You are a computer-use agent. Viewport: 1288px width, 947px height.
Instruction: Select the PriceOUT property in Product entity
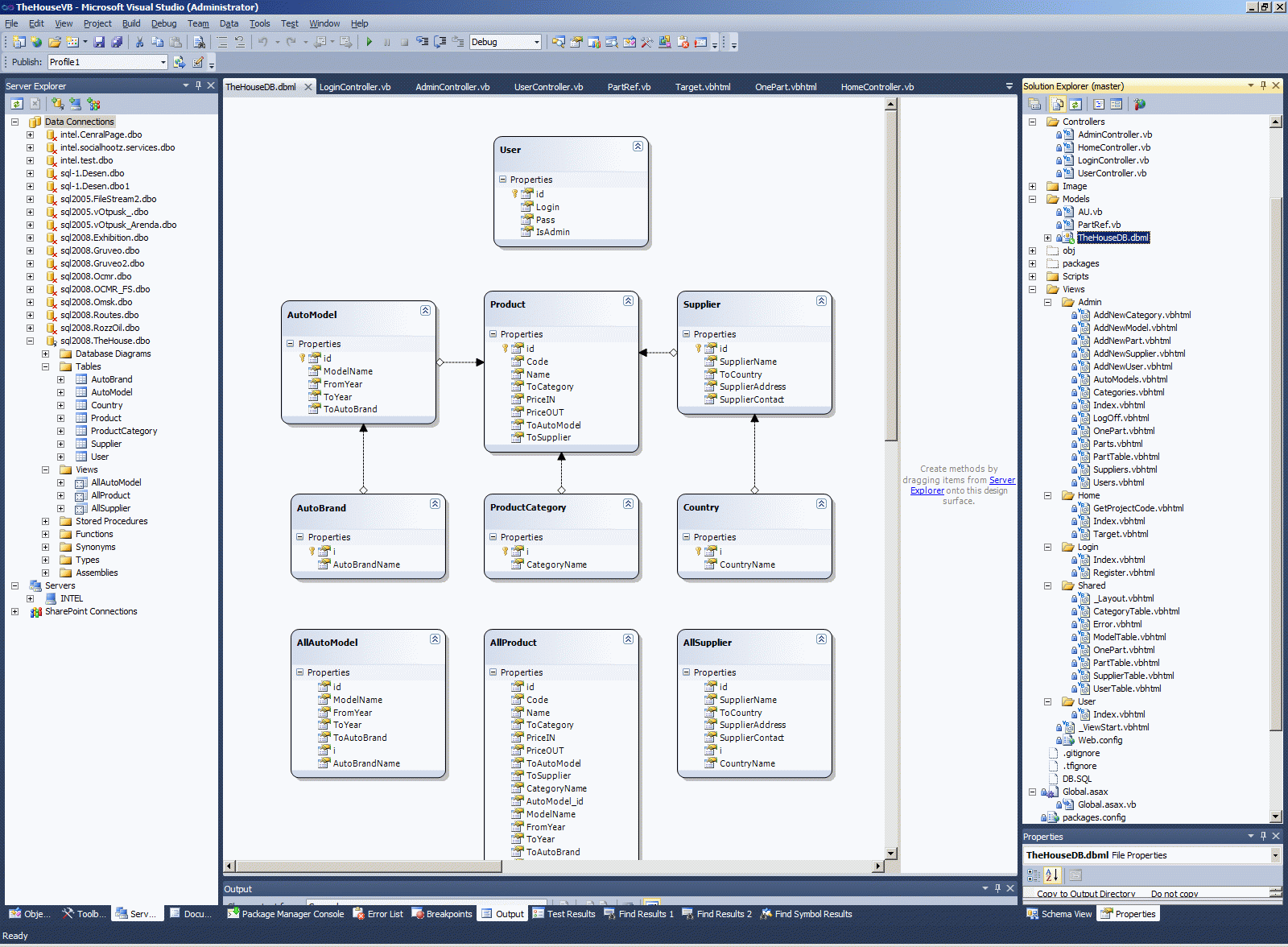tap(545, 412)
